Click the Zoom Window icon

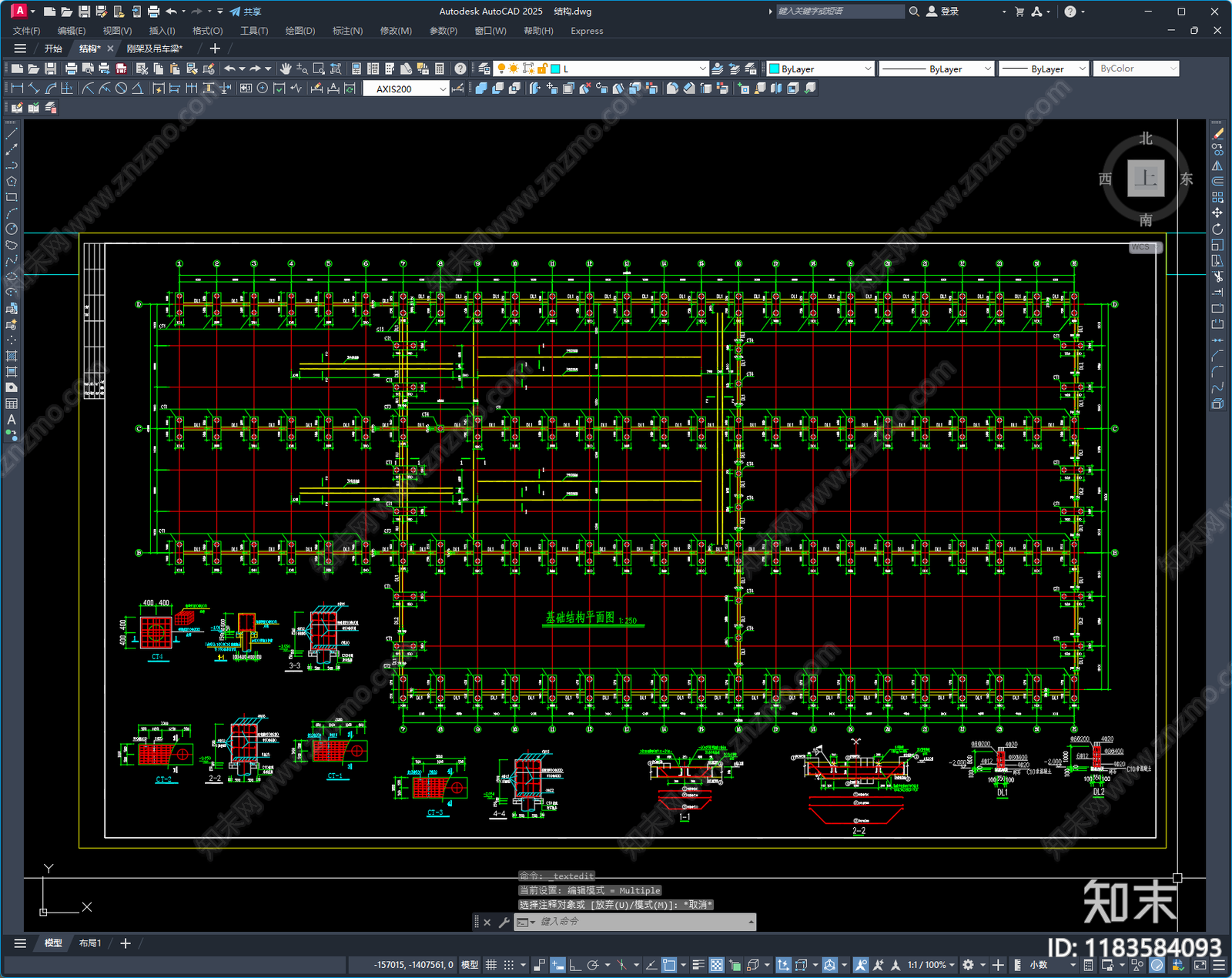[x=319, y=69]
